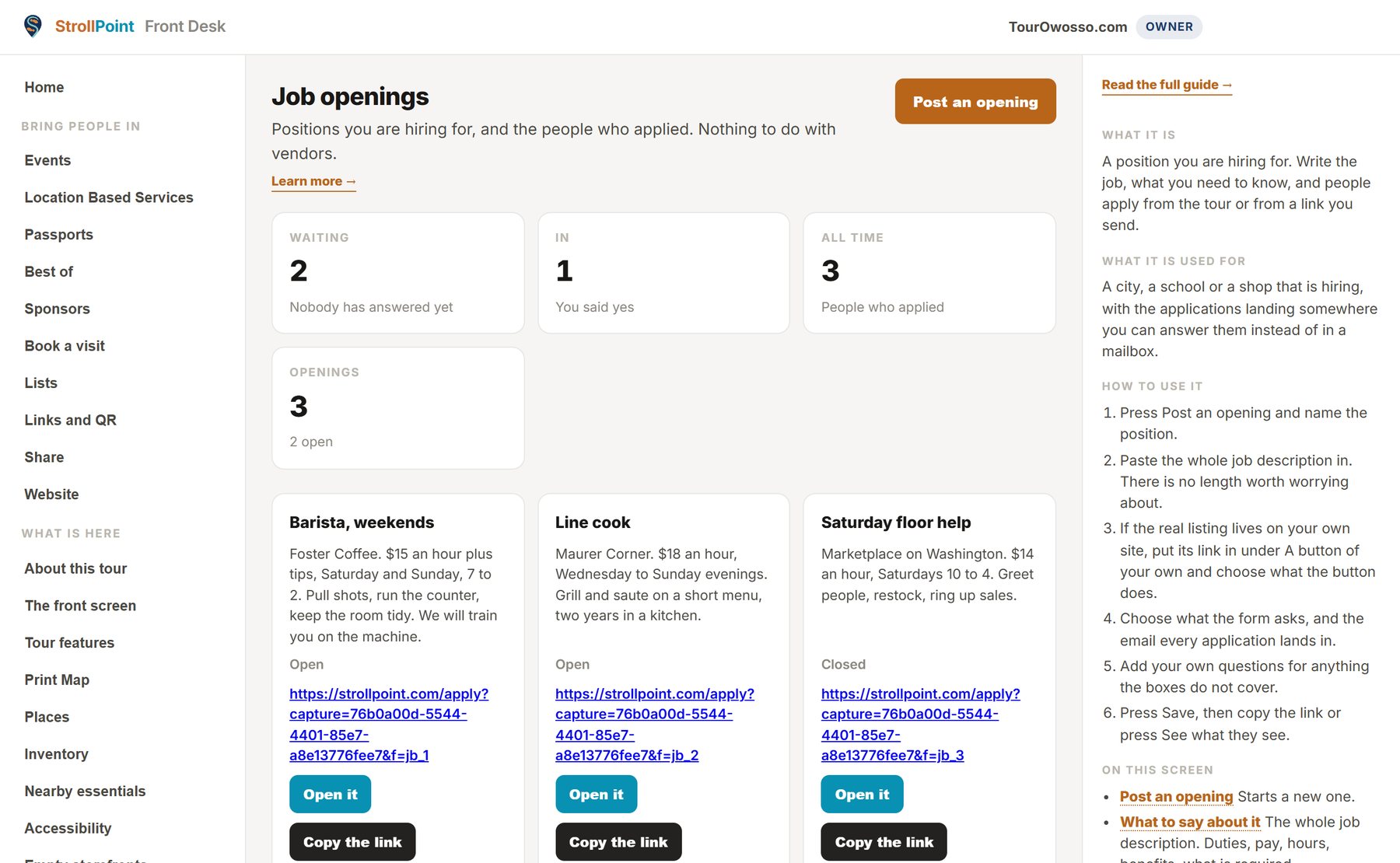Screen dimensions: 1400x863
Task: Open the Line cook apply link
Action: 655,724
